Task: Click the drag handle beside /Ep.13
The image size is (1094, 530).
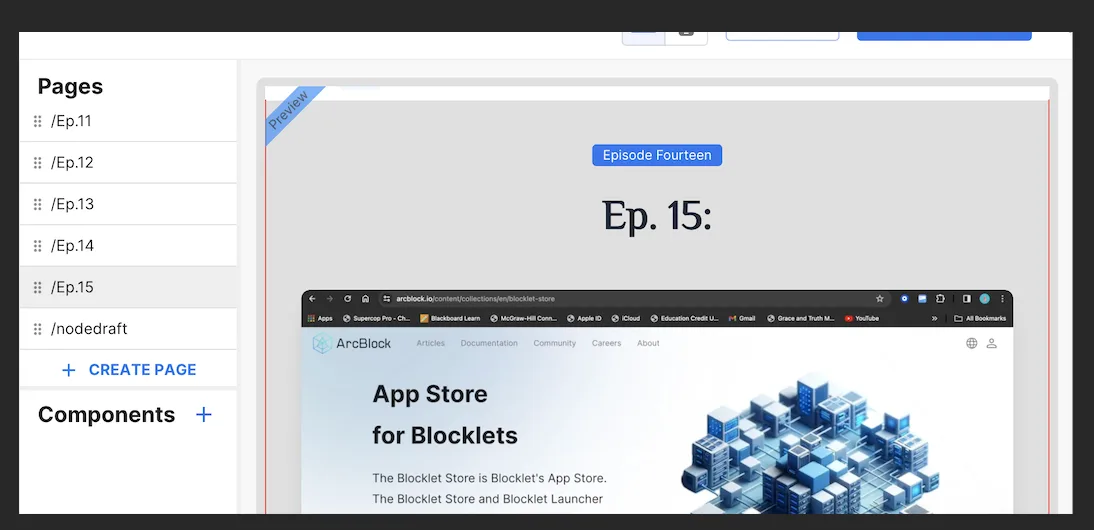Action: click(x=38, y=204)
